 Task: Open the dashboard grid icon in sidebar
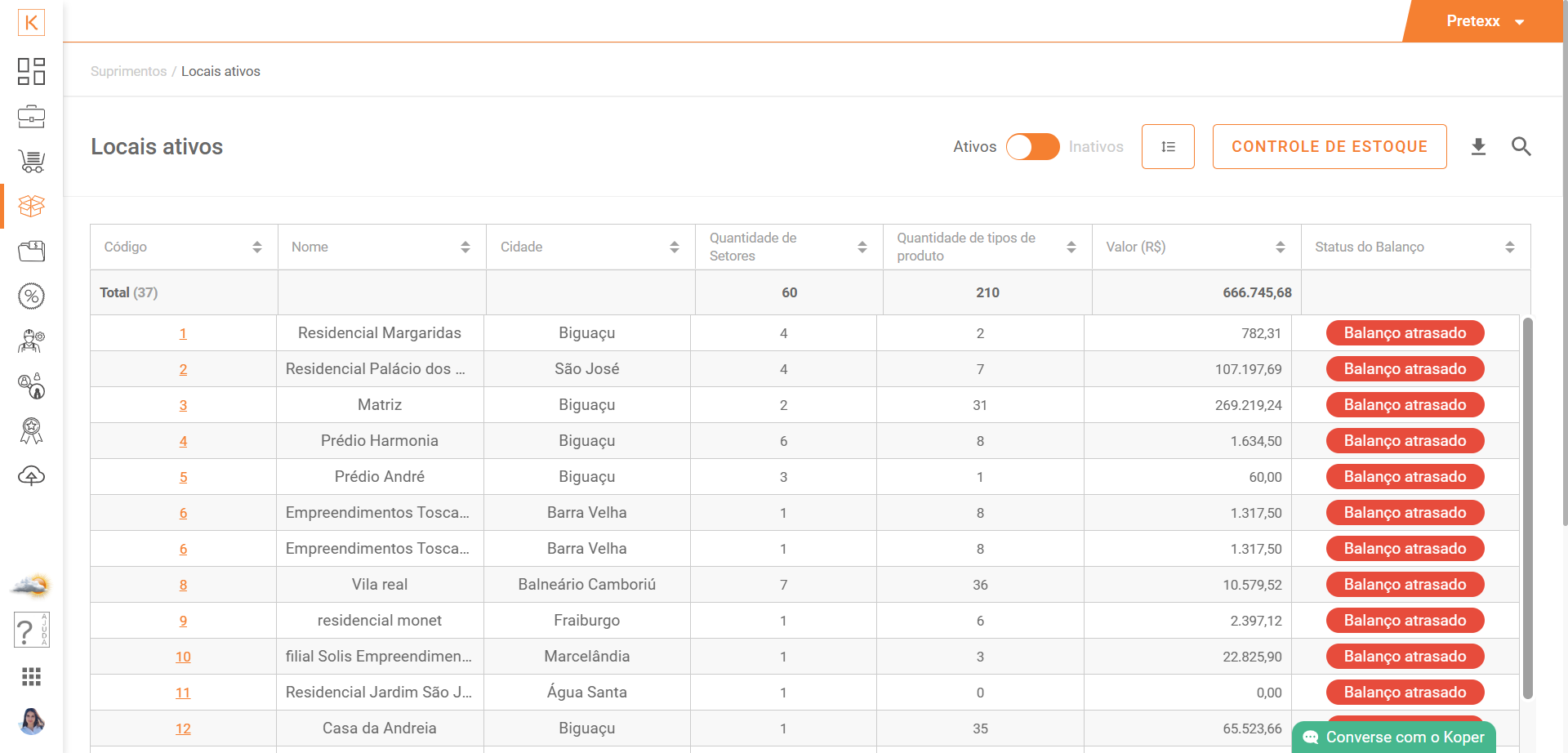coord(31,72)
